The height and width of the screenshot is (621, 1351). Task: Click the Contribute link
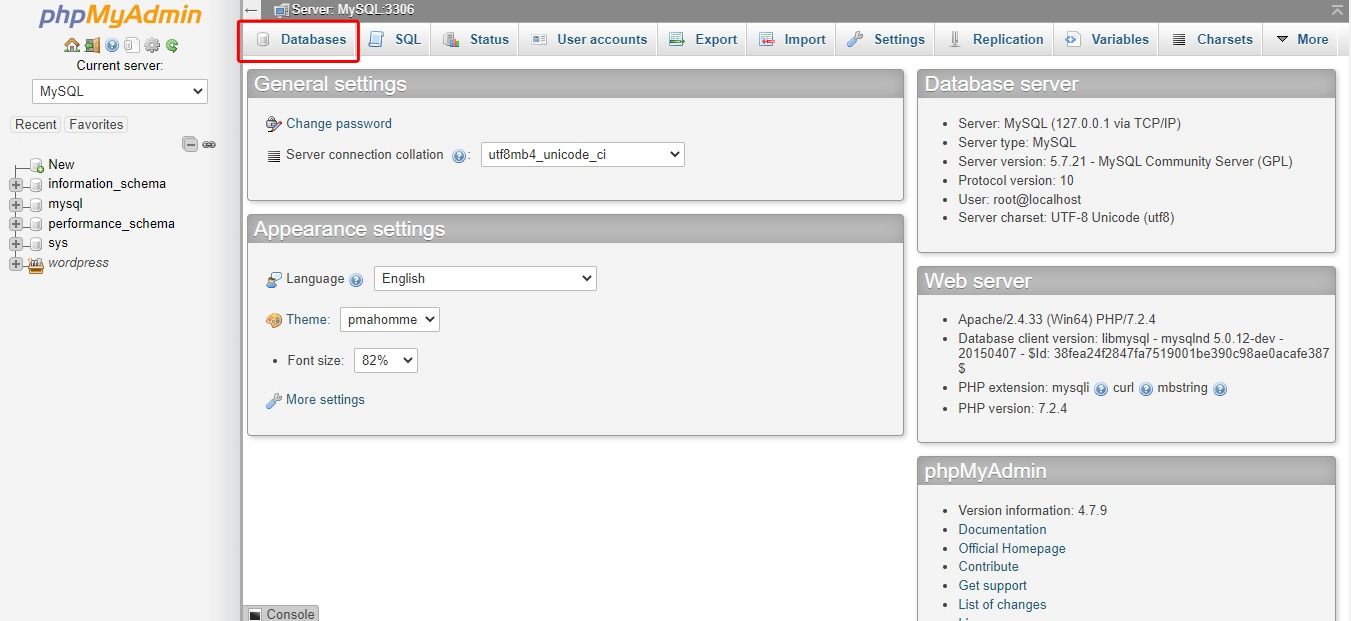point(988,567)
